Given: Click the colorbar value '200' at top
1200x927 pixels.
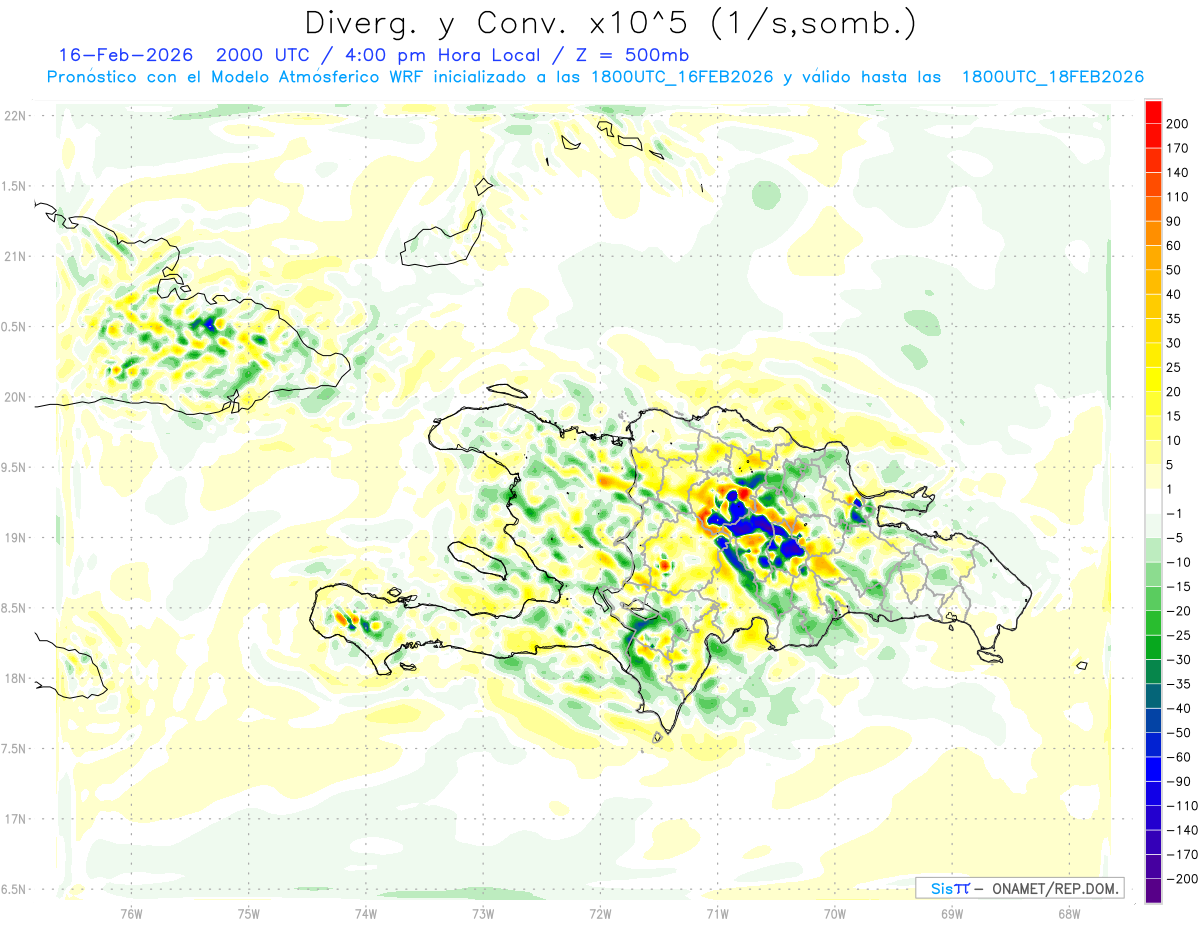Looking at the screenshot, I should tap(1177, 124).
